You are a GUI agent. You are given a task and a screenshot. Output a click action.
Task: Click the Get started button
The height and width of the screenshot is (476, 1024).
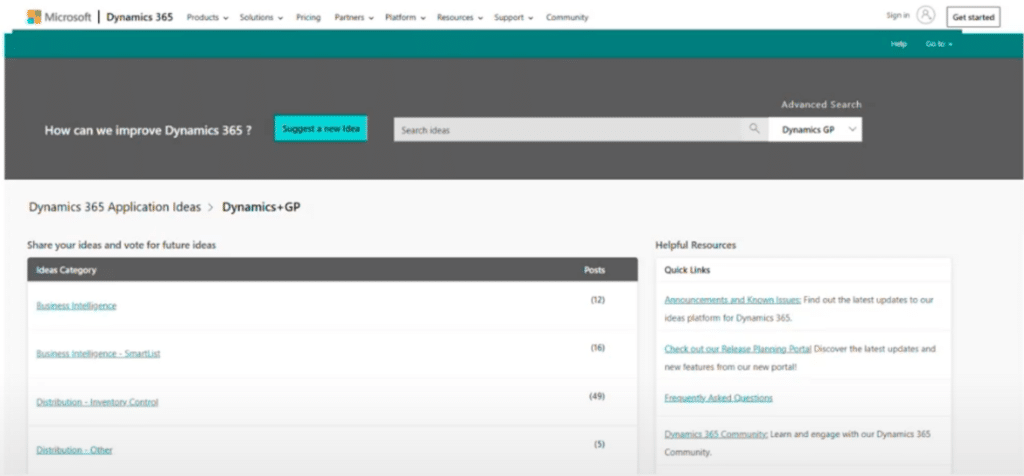(x=973, y=17)
